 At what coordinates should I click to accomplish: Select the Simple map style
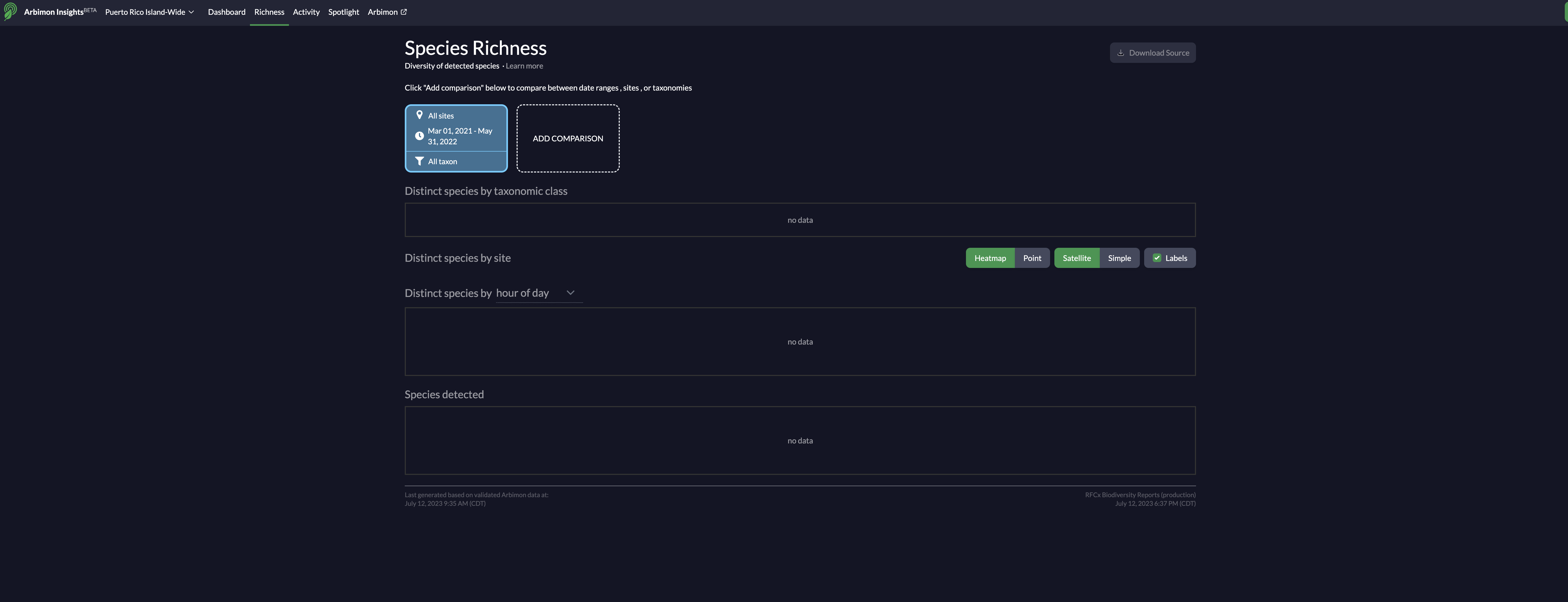(1119, 258)
